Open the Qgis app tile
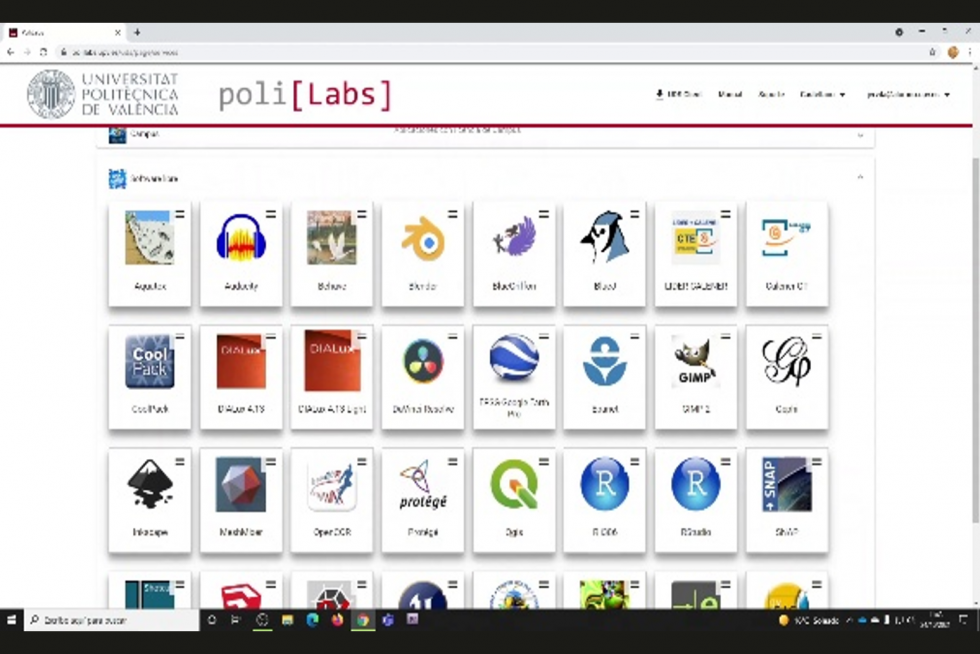 coord(514,500)
